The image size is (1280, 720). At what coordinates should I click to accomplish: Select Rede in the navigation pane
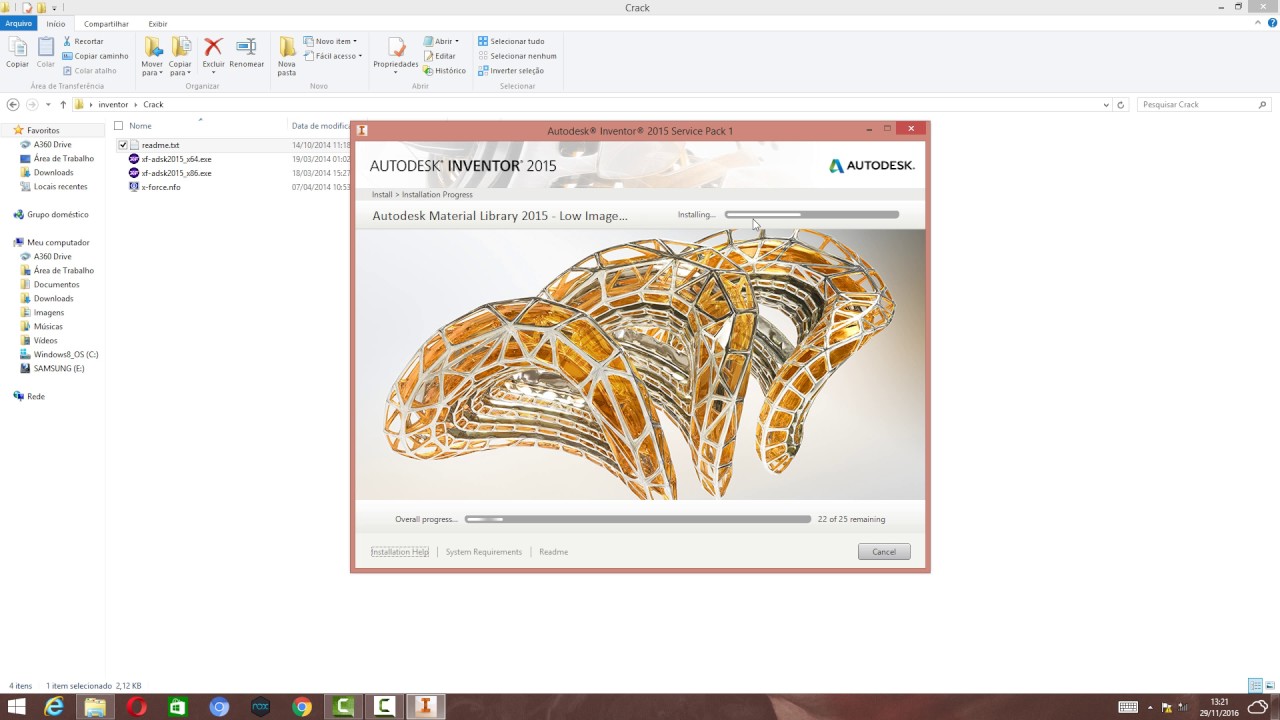35,397
